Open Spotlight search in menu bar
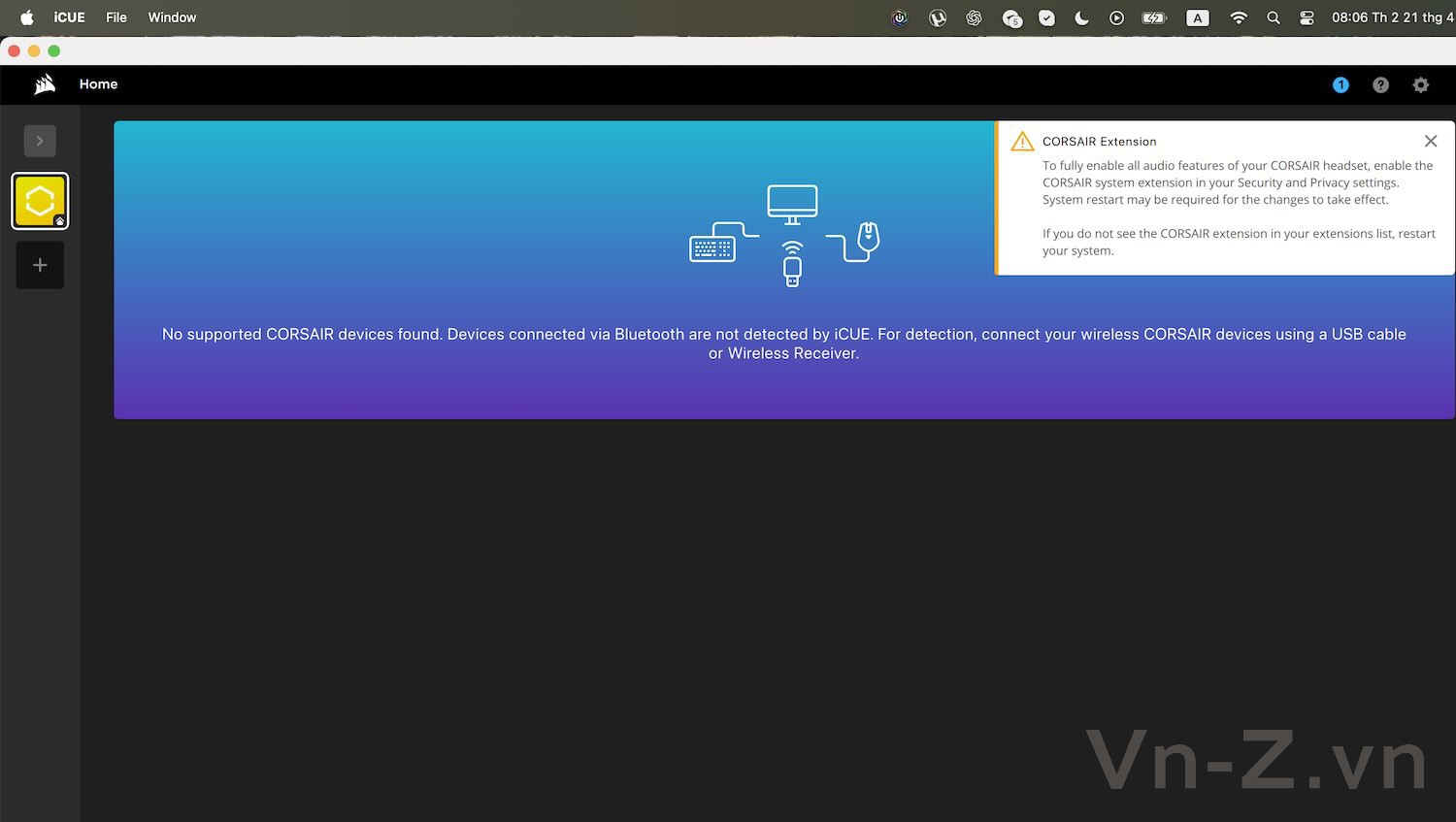Viewport: 1456px width, 822px height. click(x=1274, y=17)
